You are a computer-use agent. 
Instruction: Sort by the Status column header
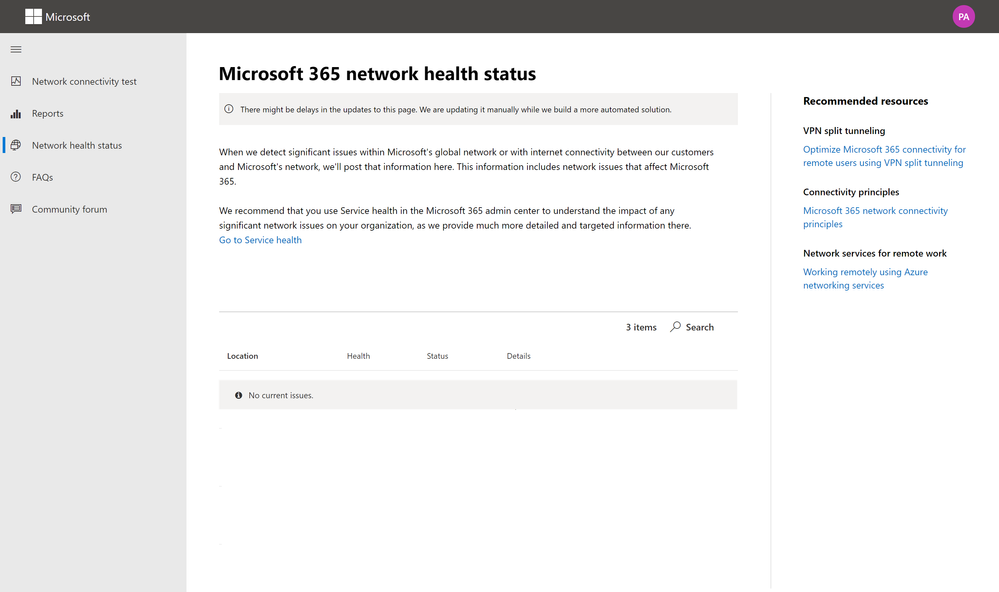tap(437, 356)
